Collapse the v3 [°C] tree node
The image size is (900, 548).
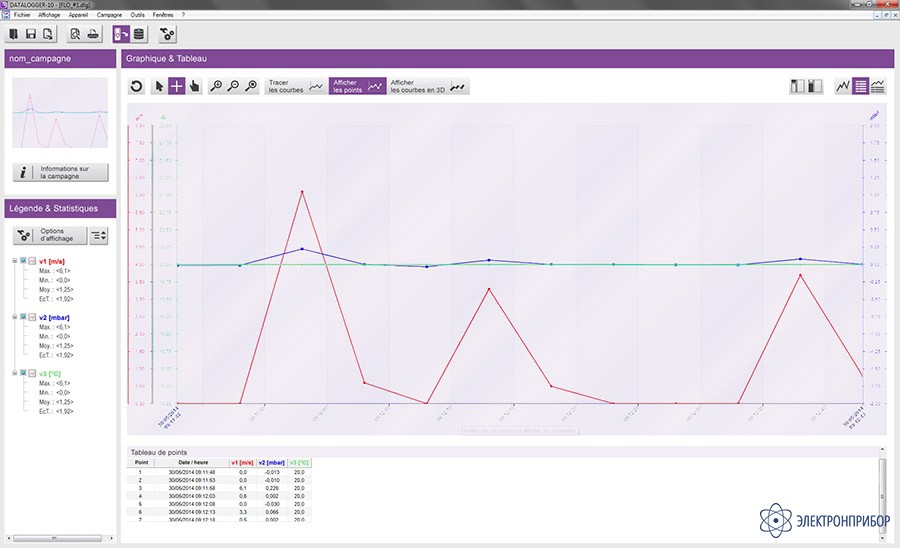(15, 373)
